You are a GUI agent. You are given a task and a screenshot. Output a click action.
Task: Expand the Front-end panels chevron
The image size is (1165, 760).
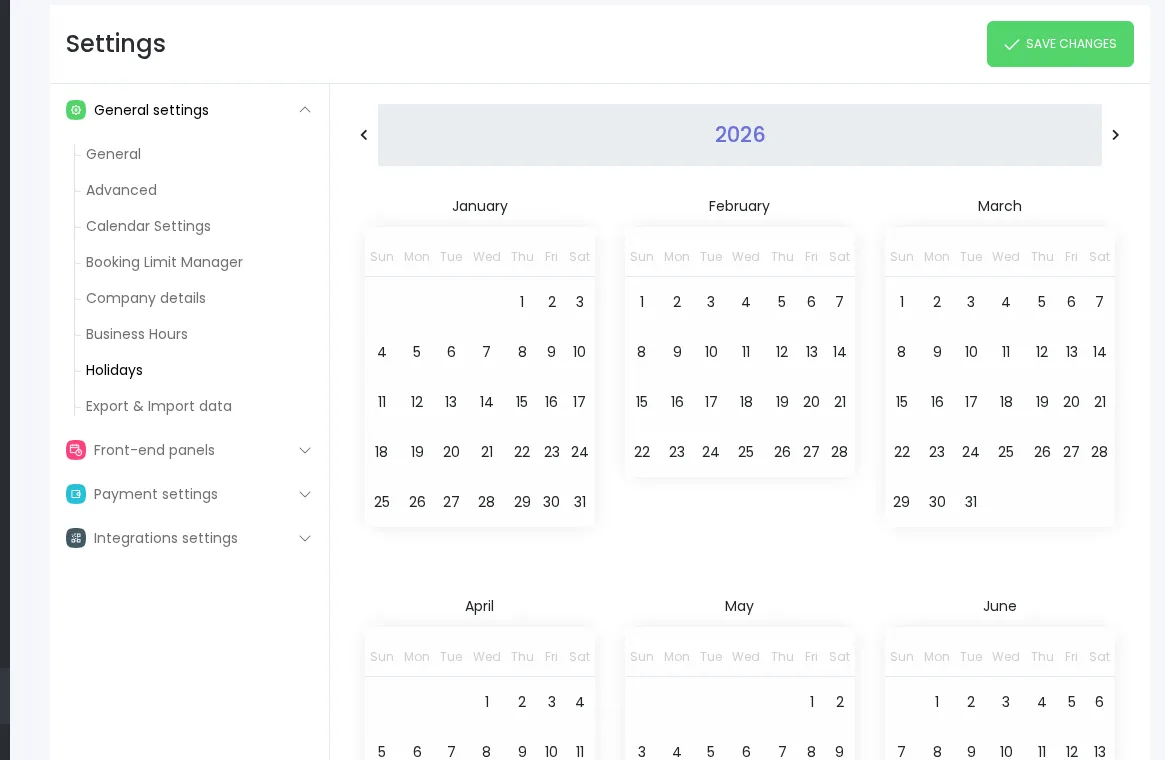305,450
